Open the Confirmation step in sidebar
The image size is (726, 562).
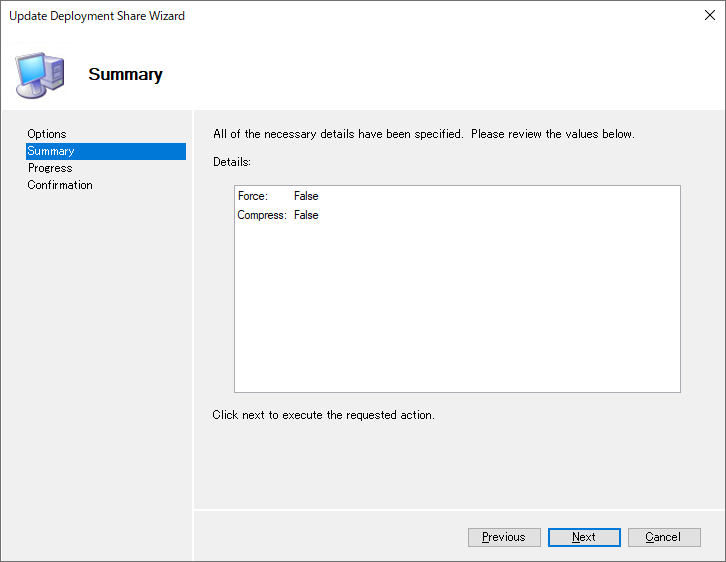tap(60, 185)
